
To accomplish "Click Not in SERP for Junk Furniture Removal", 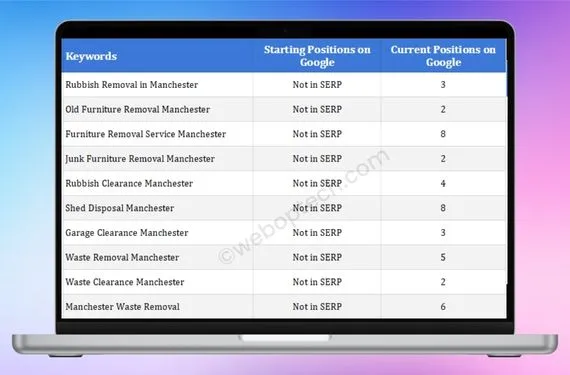I will click(317, 159).
